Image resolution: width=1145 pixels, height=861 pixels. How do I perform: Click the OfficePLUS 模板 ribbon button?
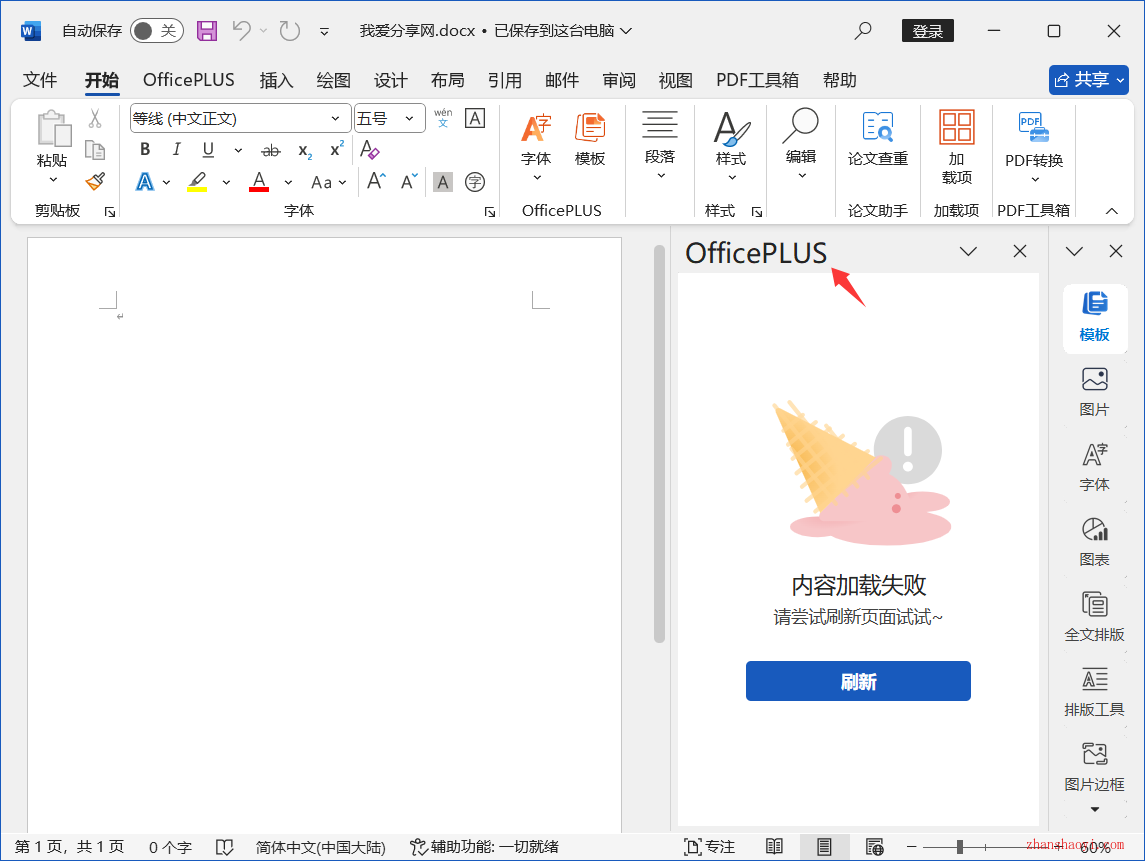589,140
